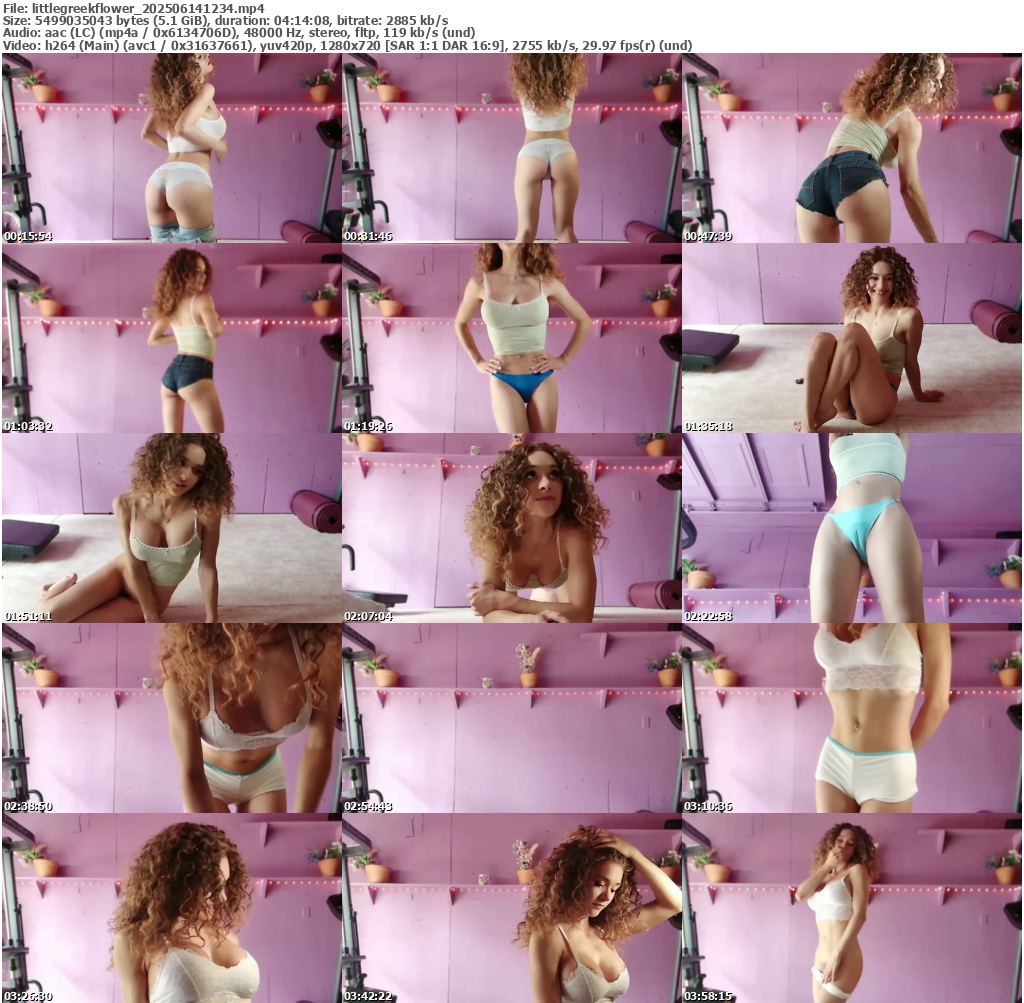Select the empty-room thumbnail at 02:54:43
The width and height of the screenshot is (1024, 1003).
511,718
